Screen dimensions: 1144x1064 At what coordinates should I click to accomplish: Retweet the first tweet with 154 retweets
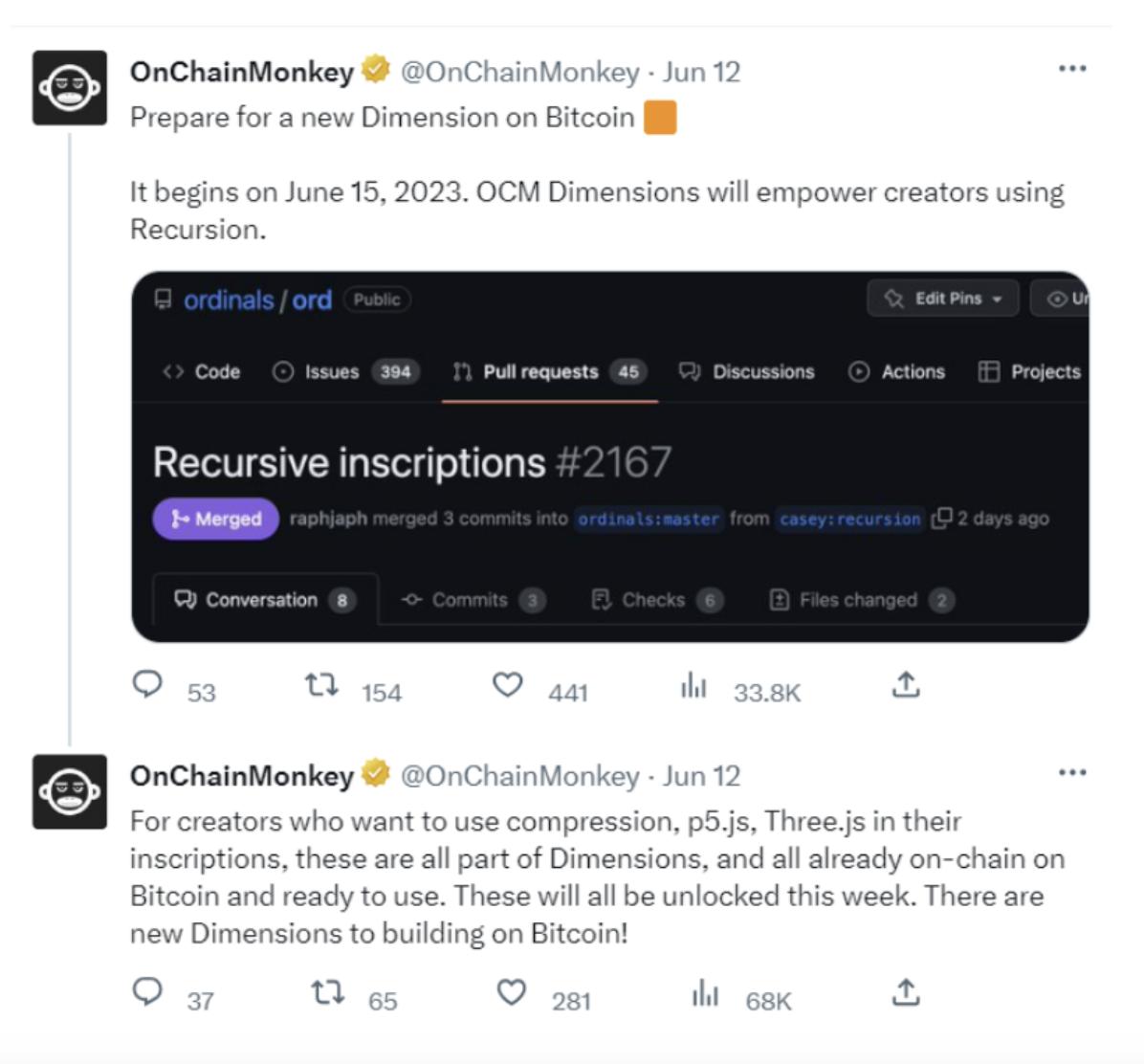pyautogui.click(x=321, y=686)
